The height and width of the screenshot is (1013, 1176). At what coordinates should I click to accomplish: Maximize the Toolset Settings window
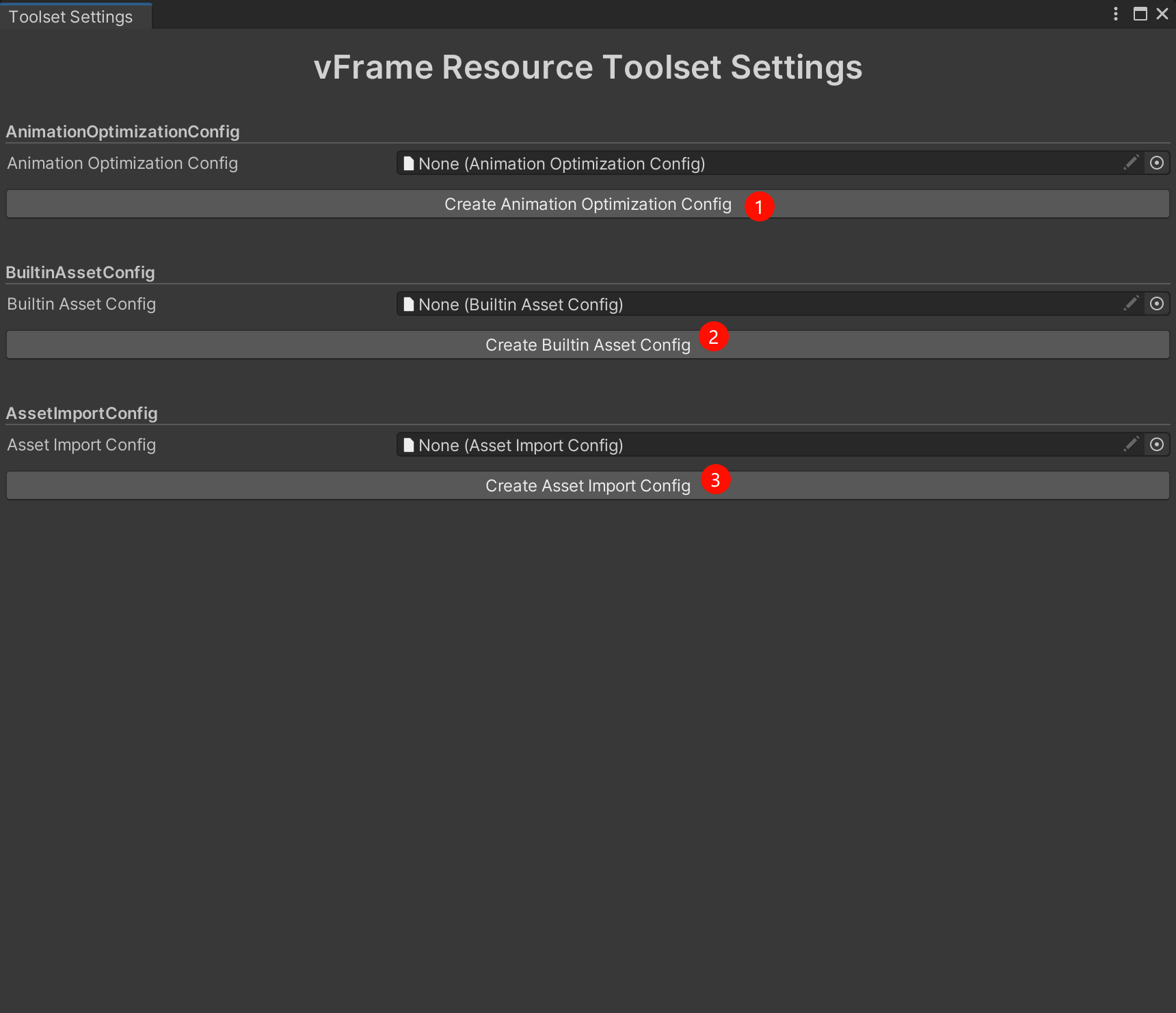tap(1140, 14)
